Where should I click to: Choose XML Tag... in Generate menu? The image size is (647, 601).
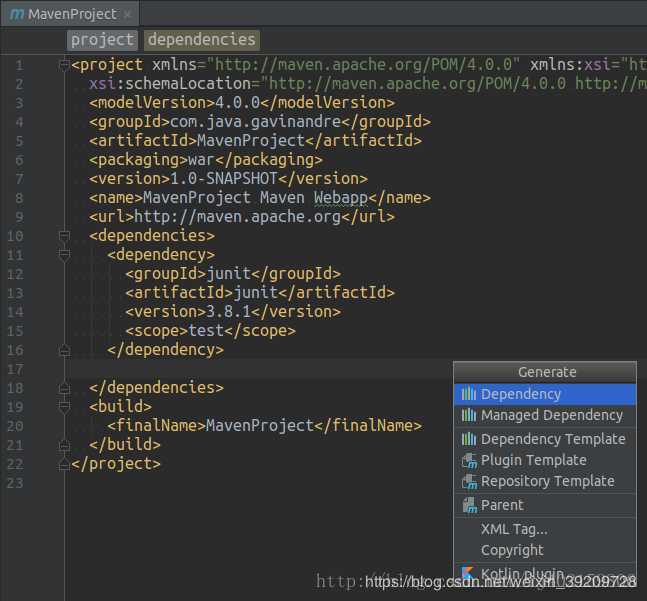point(545,529)
